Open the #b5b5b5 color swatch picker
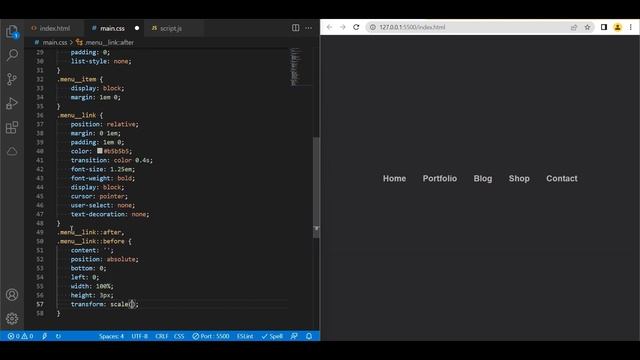This screenshot has height=360, width=640. (x=100, y=151)
